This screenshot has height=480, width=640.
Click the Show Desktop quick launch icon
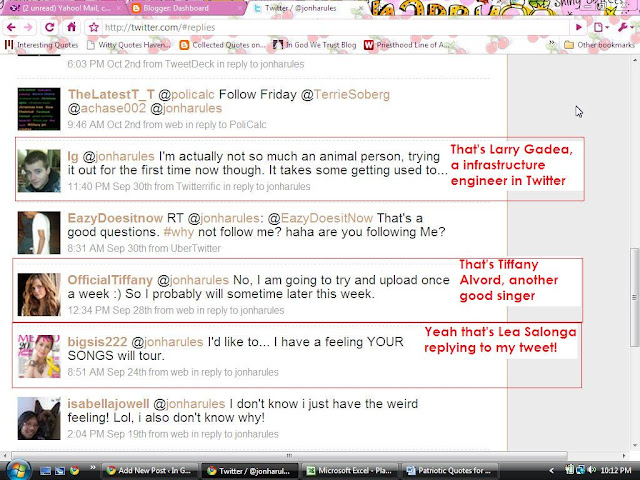45,471
